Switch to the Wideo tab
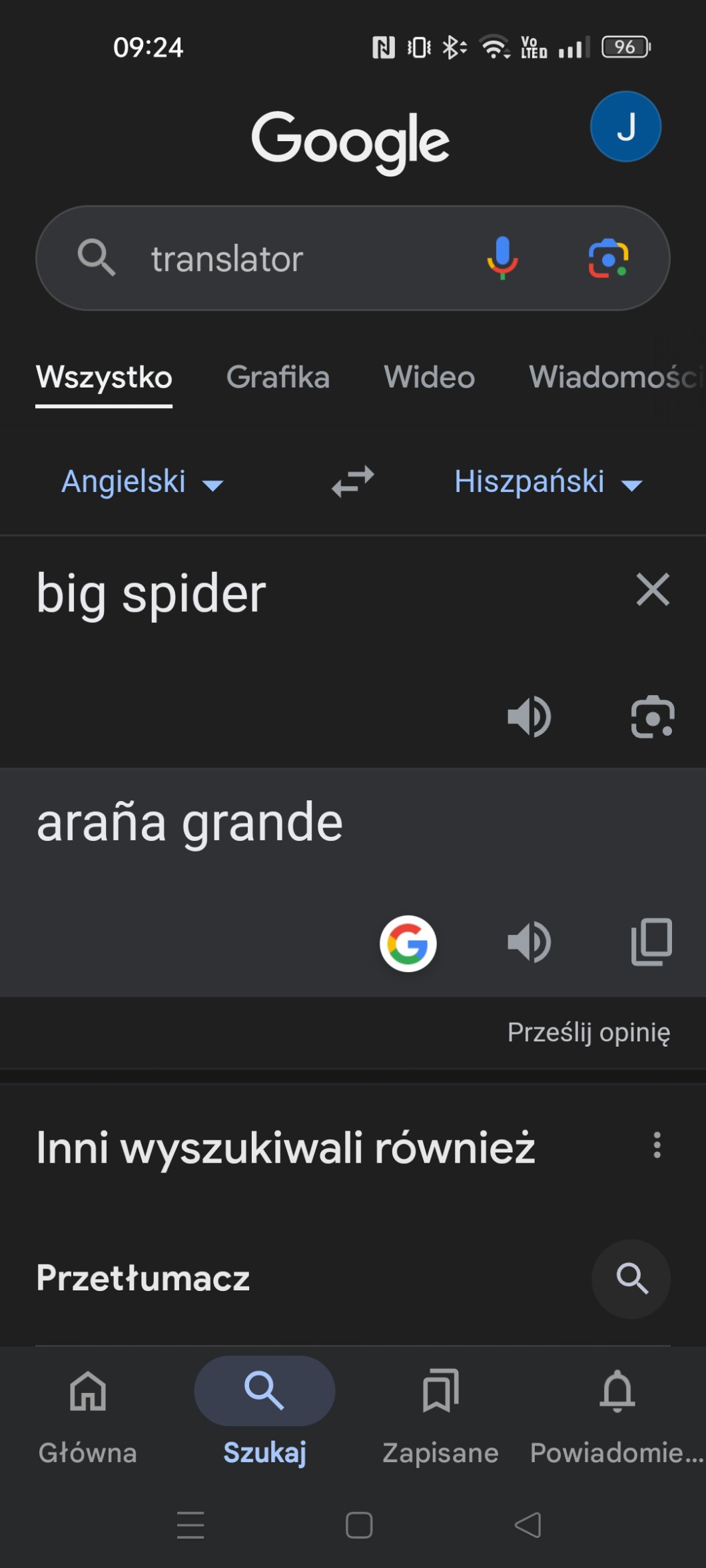Viewport: 706px width, 1568px height. point(429,378)
